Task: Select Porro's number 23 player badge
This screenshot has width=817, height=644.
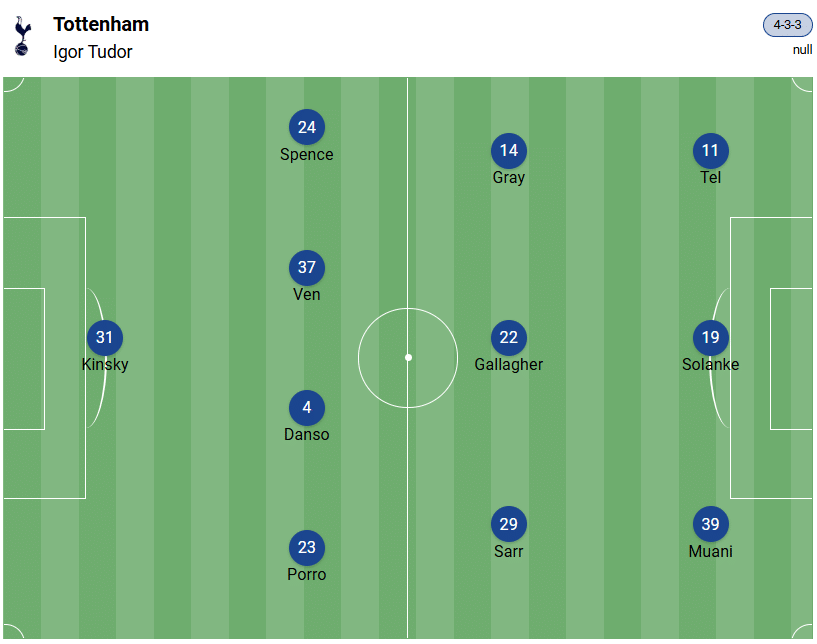Action: click(x=307, y=548)
